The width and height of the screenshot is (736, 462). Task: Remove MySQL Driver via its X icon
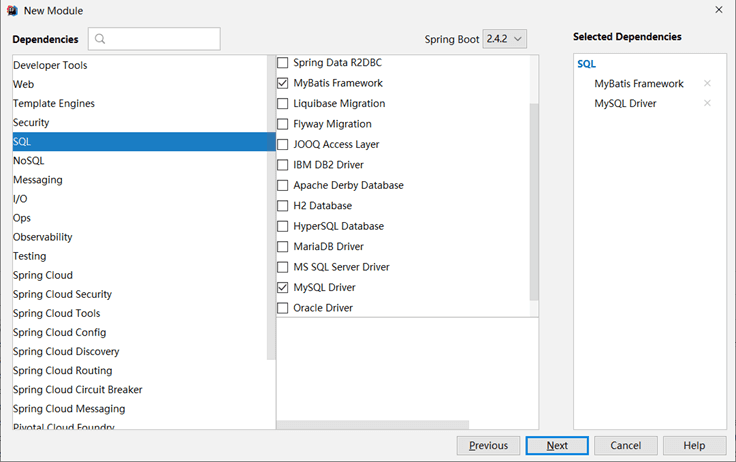click(x=707, y=103)
